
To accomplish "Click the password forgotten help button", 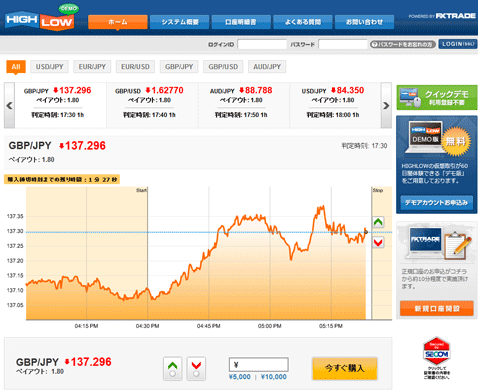I will coord(403,44).
